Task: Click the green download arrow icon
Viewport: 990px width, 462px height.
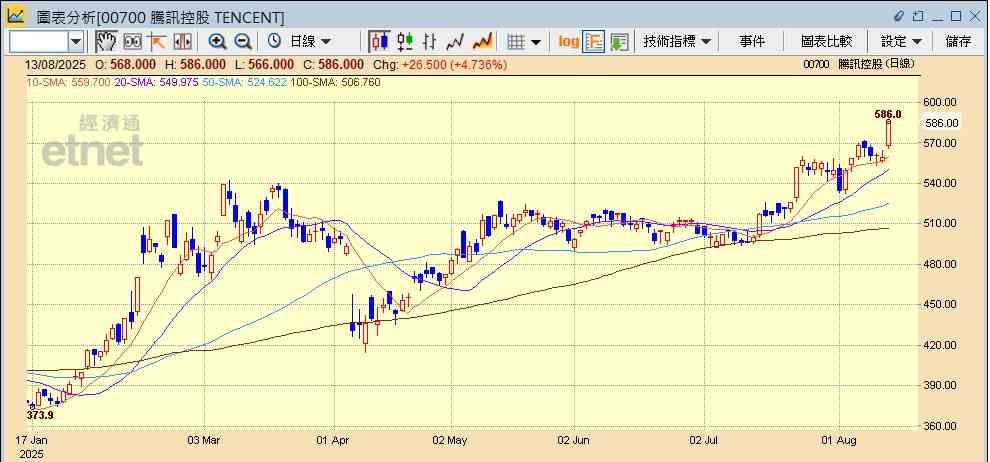Action: pos(619,42)
